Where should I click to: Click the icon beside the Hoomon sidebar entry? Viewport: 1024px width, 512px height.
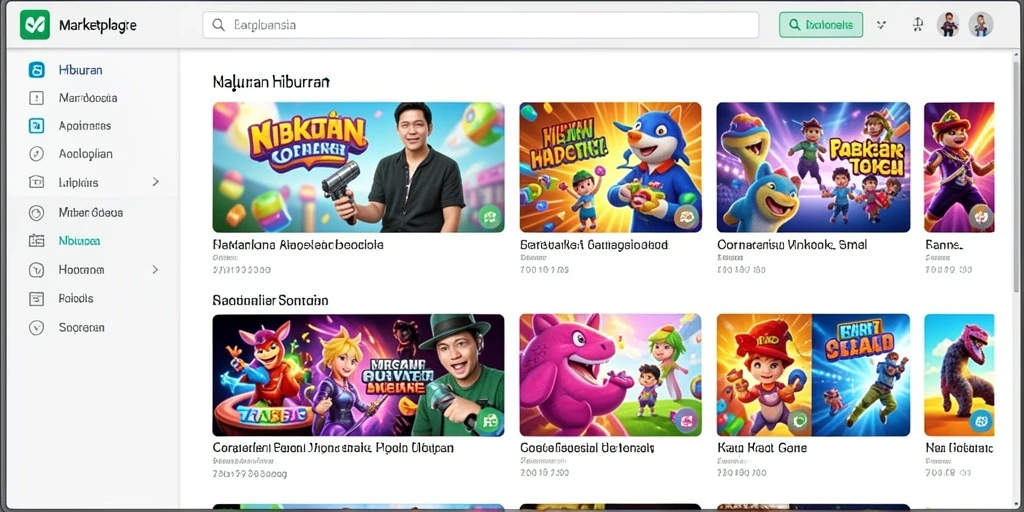point(37,269)
